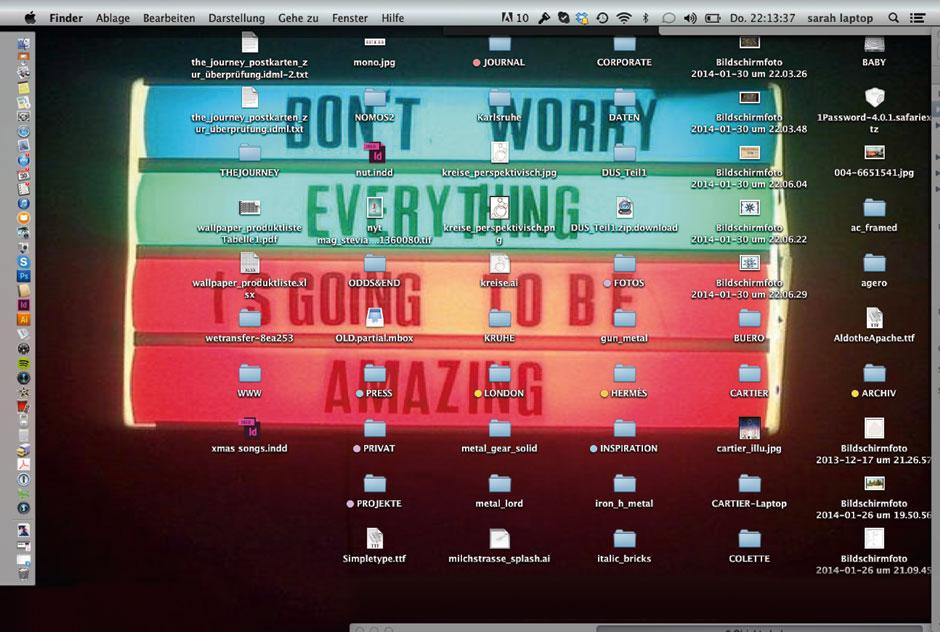940x632 pixels.
Task: Open the Darstellung menu
Action: click(237, 17)
